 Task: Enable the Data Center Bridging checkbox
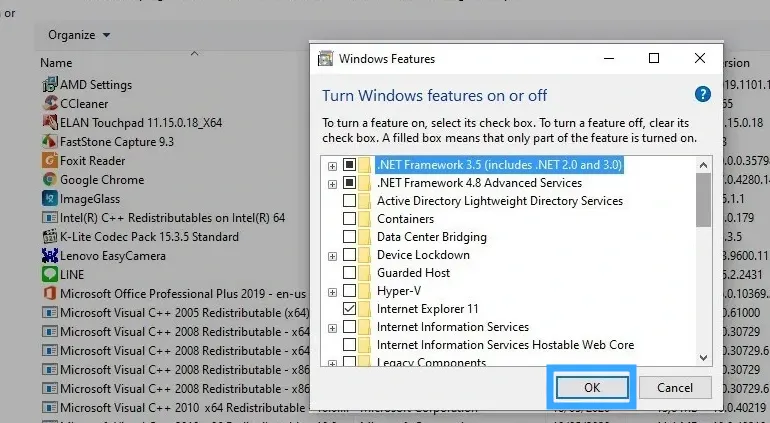coord(349,237)
